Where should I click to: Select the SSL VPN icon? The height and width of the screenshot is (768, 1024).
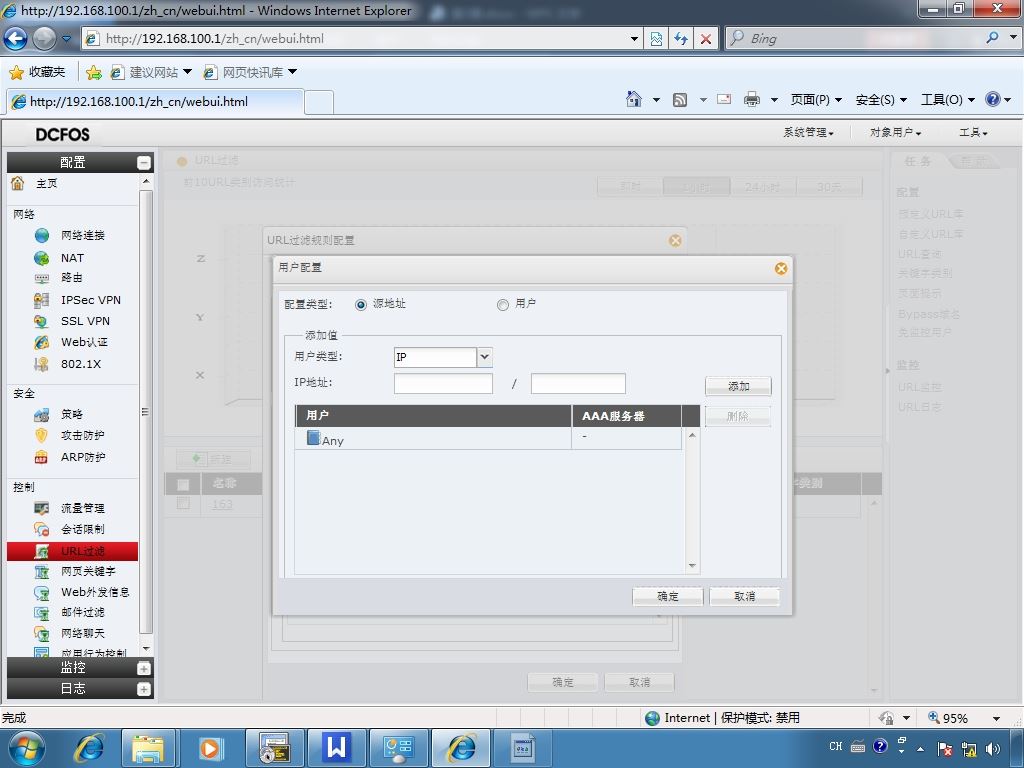pos(42,321)
